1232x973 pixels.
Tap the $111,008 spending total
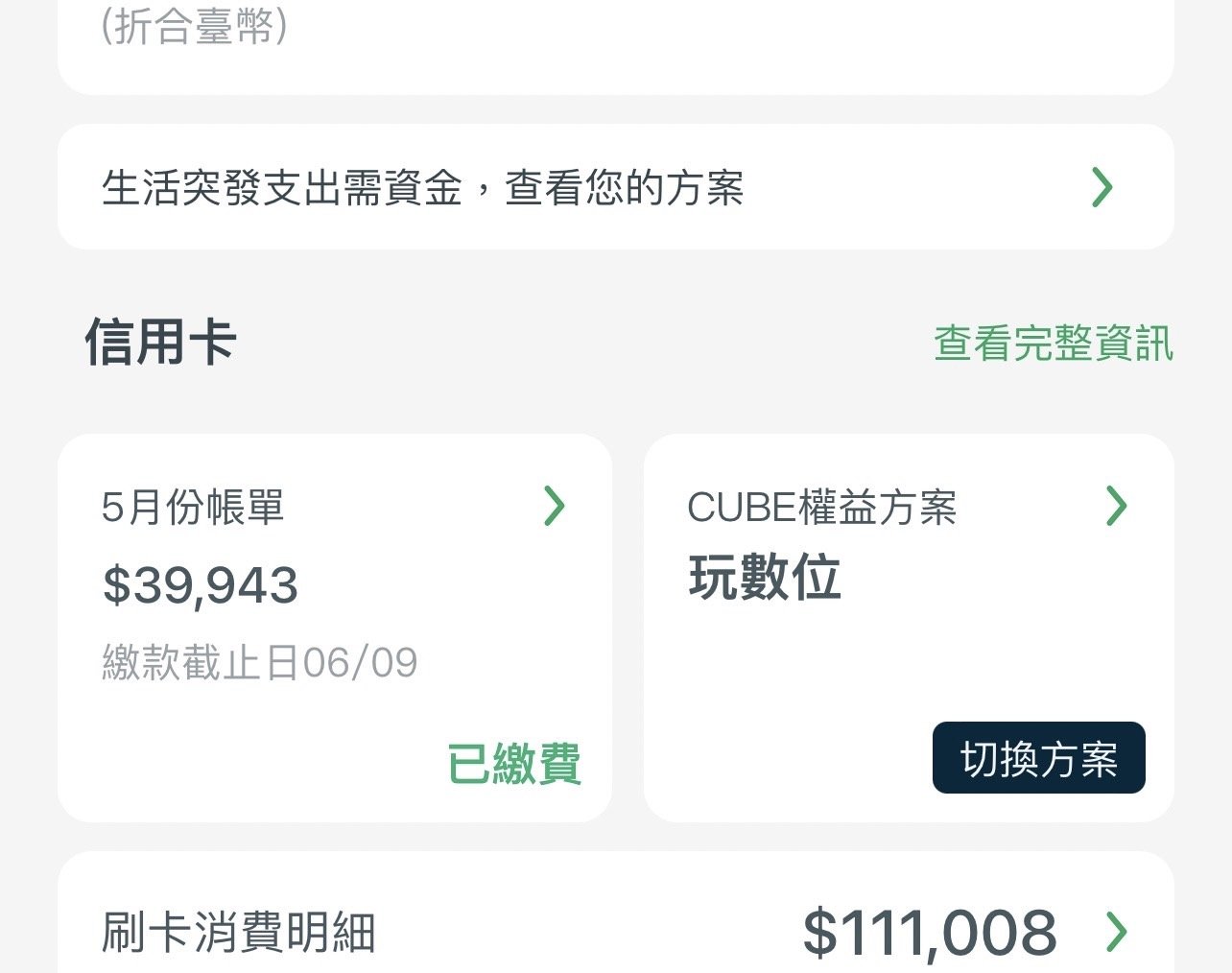929,932
